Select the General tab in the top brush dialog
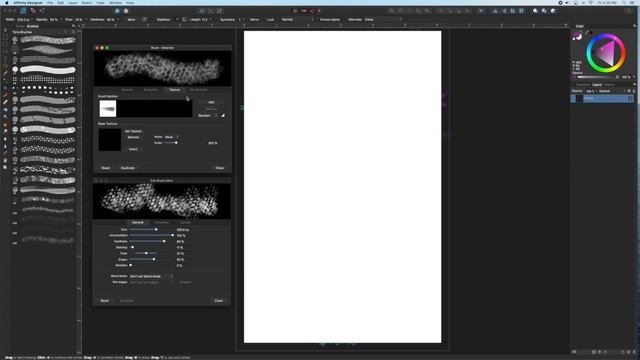Screen dimensions: 640x360 [127, 89]
